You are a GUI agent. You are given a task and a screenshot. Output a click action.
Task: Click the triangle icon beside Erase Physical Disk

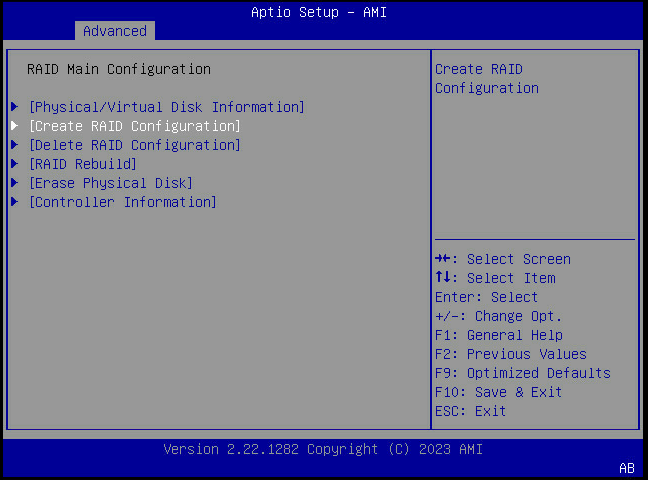[14, 183]
